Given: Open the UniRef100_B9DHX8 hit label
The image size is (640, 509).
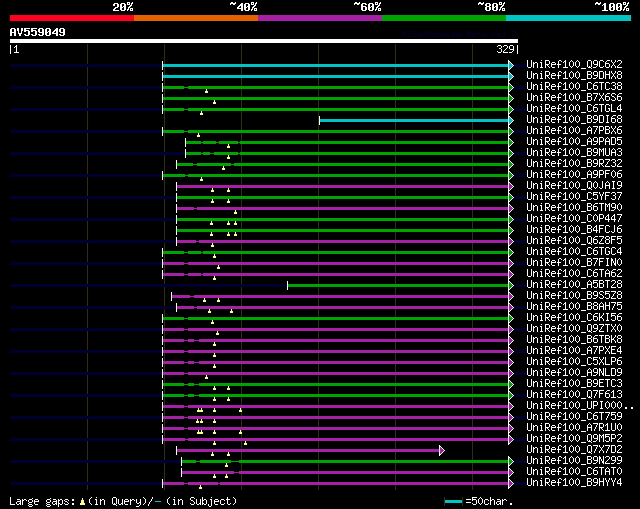Looking at the screenshot, I should 574,76.
